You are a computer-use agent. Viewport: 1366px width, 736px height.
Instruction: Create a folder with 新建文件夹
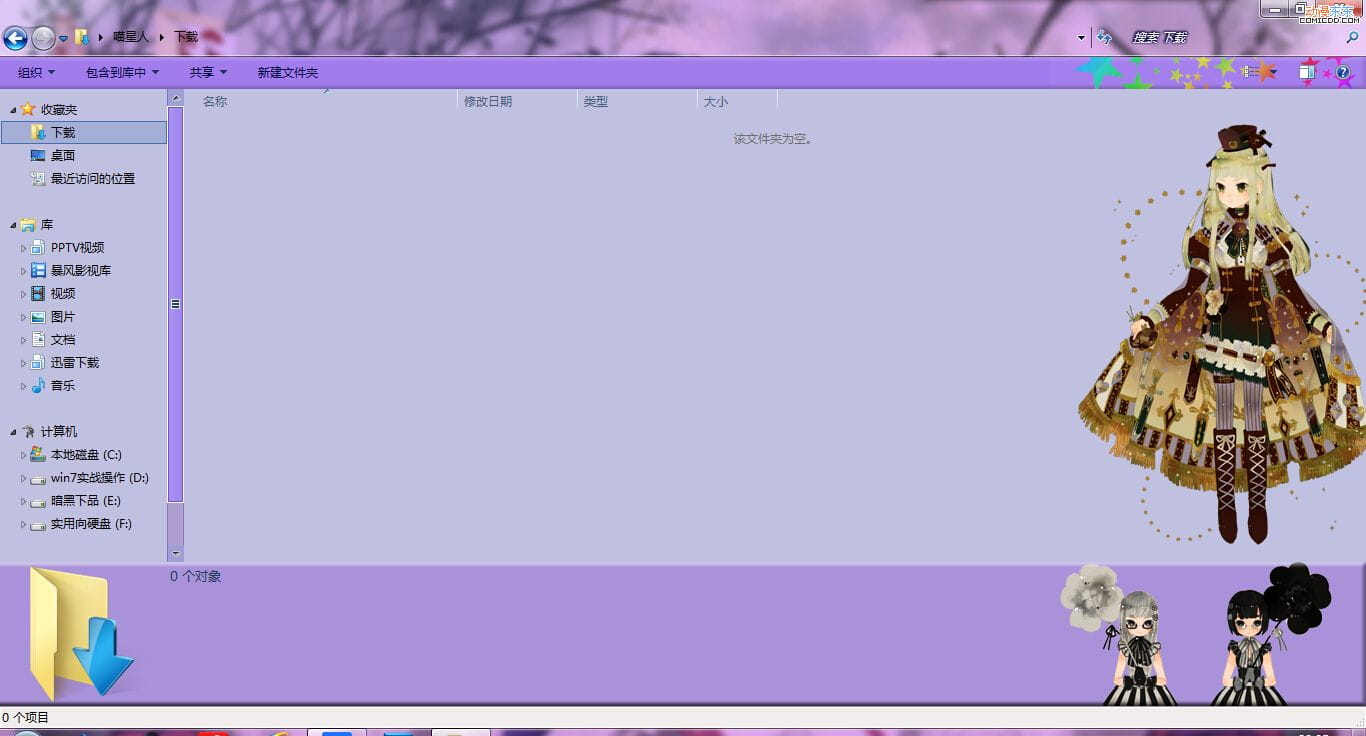pyautogui.click(x=287, y=72)
